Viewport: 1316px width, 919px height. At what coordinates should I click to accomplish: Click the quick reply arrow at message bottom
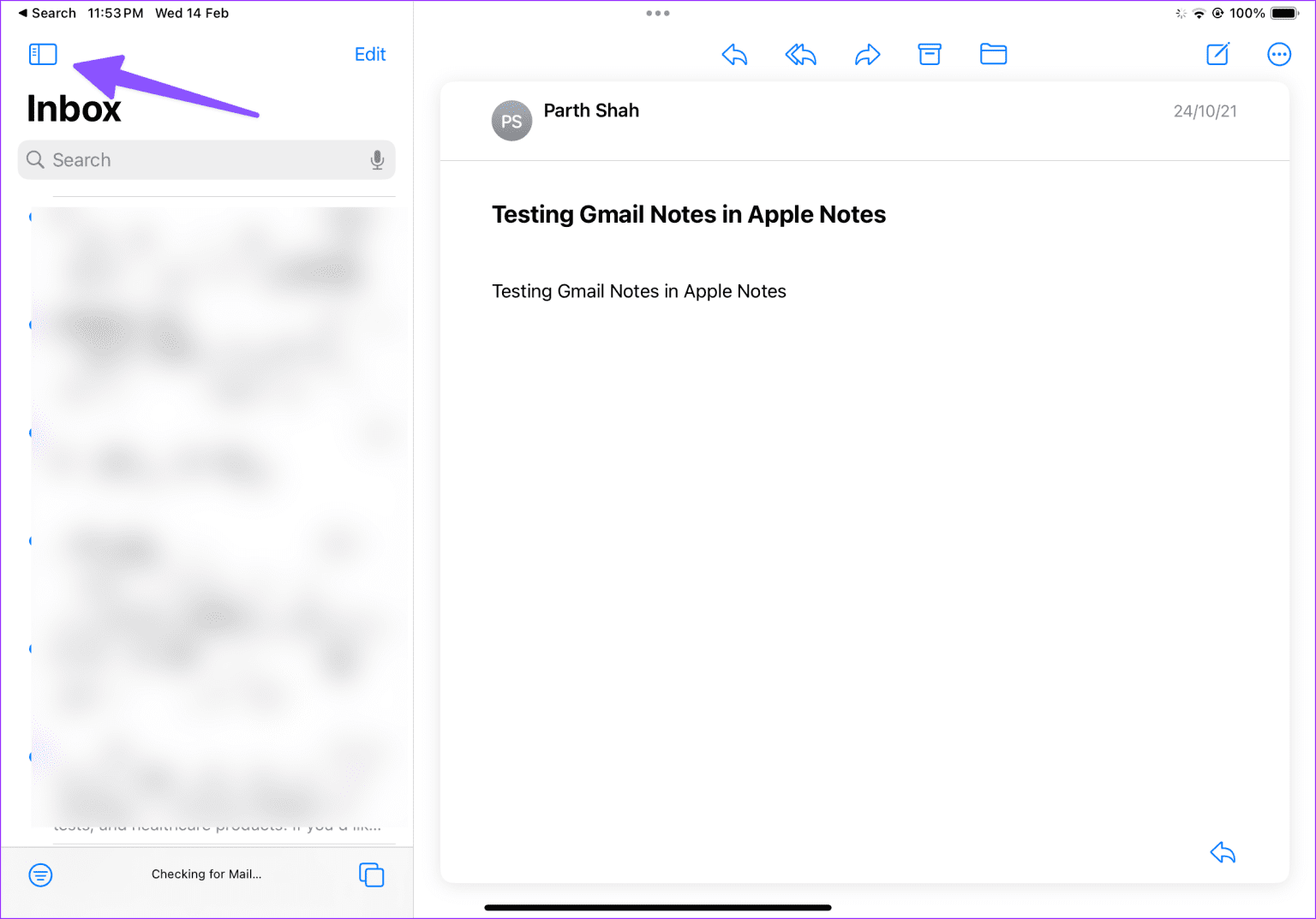[1223, 852]
